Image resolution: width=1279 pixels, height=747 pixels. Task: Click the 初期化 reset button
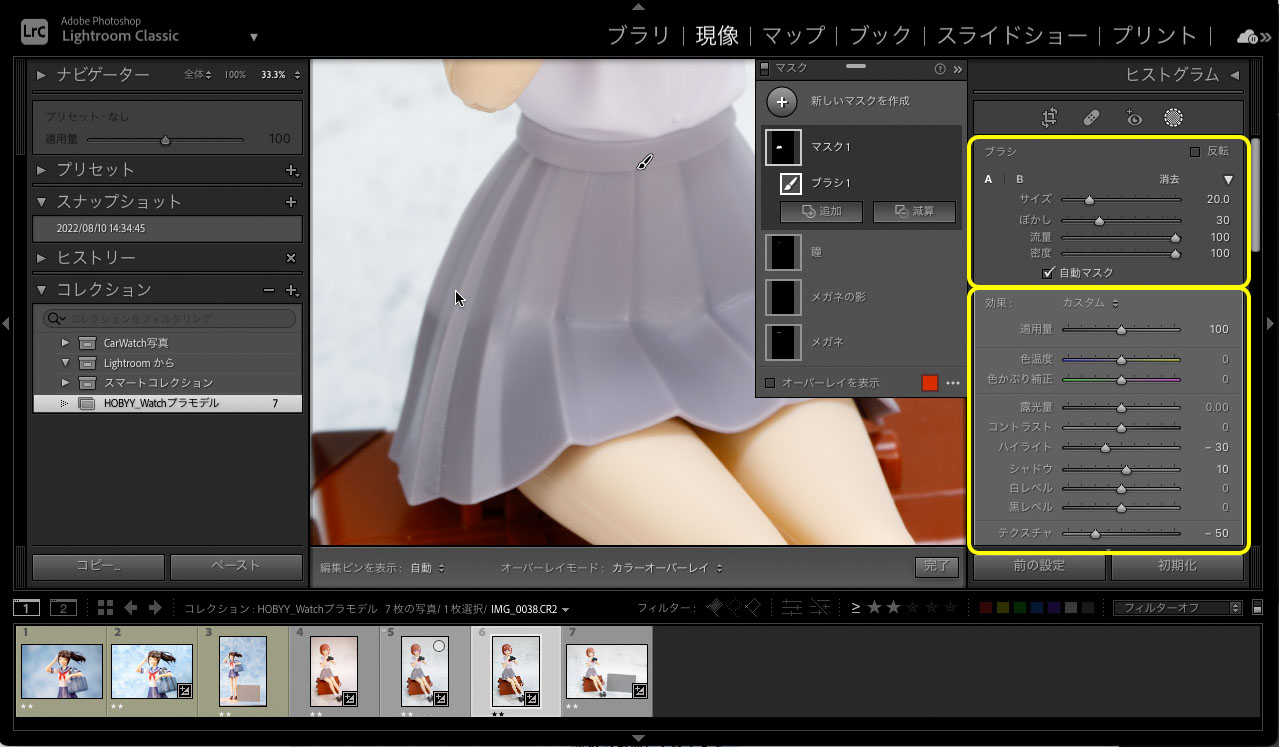pos(1177,565)
